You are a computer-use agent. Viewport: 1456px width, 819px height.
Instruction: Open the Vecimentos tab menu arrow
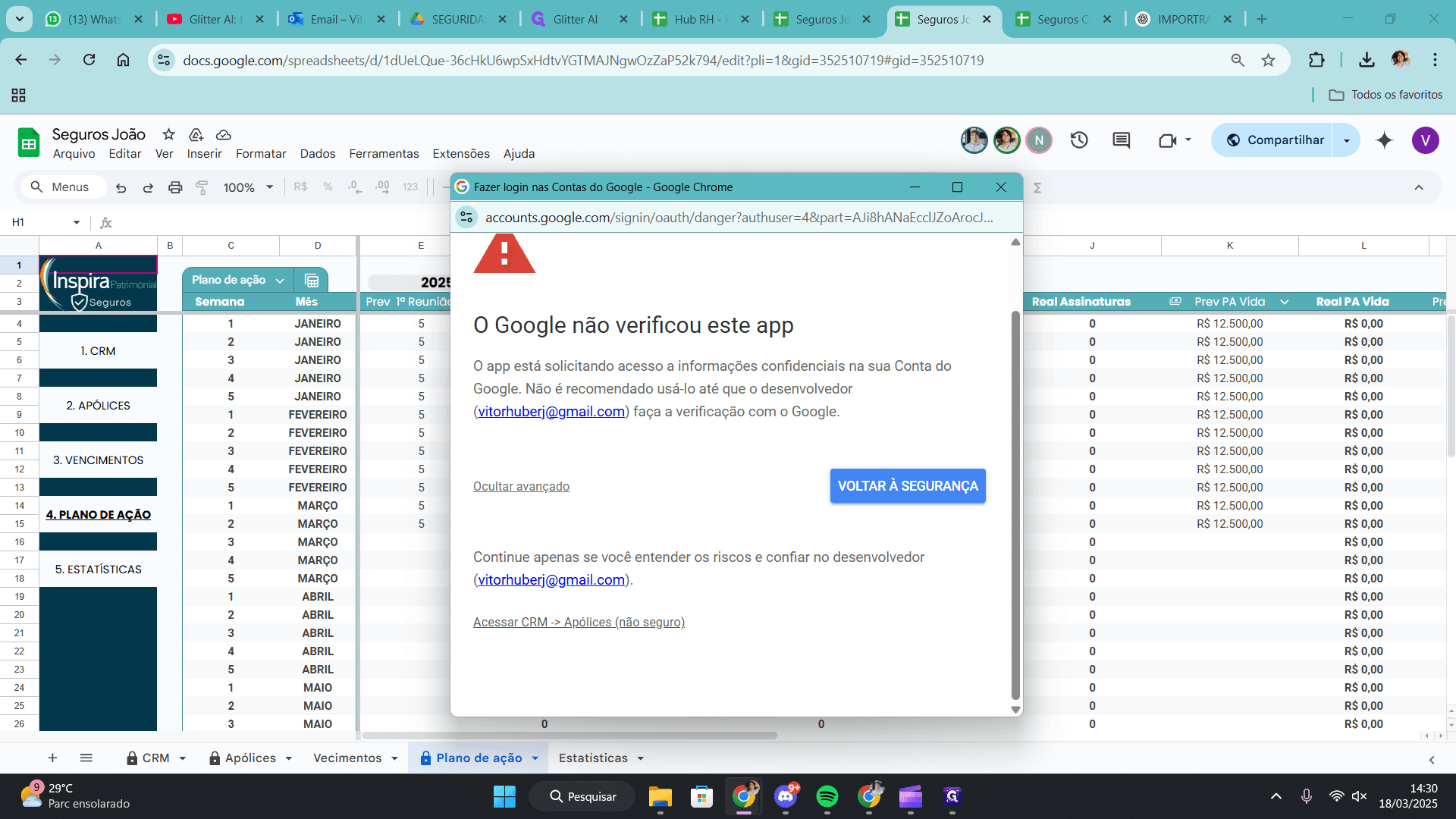(394, 758)
